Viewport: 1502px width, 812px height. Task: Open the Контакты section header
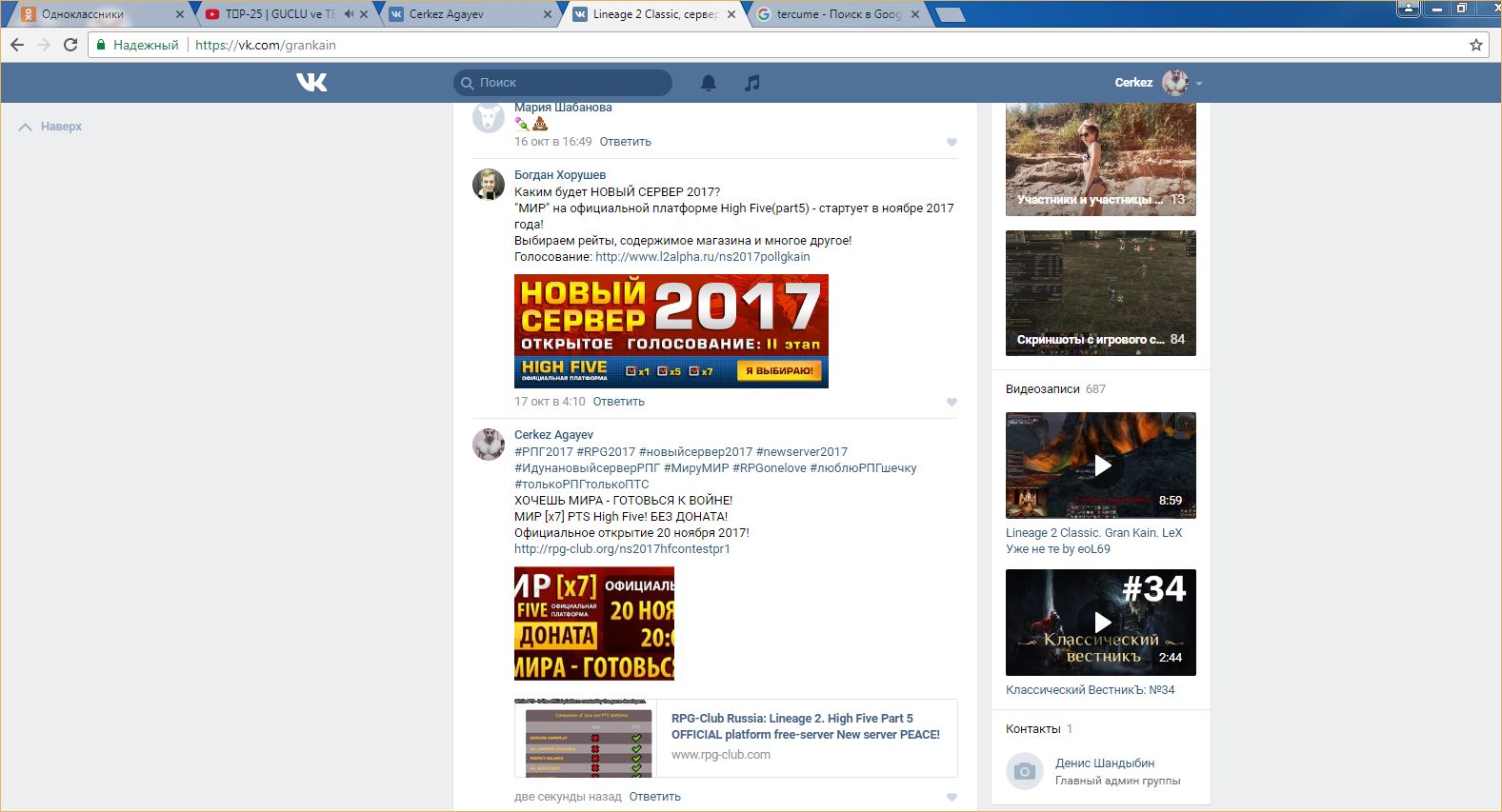[1033, 729]
